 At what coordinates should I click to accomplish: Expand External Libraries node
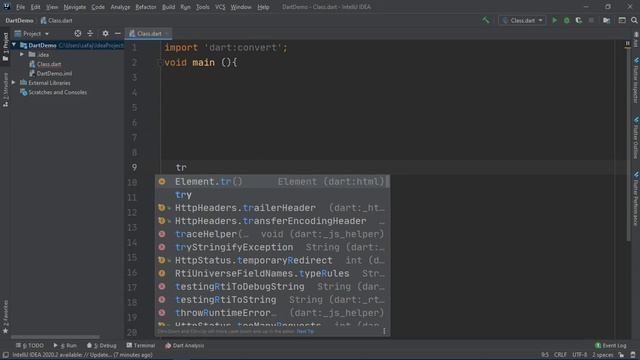[14, 82]
